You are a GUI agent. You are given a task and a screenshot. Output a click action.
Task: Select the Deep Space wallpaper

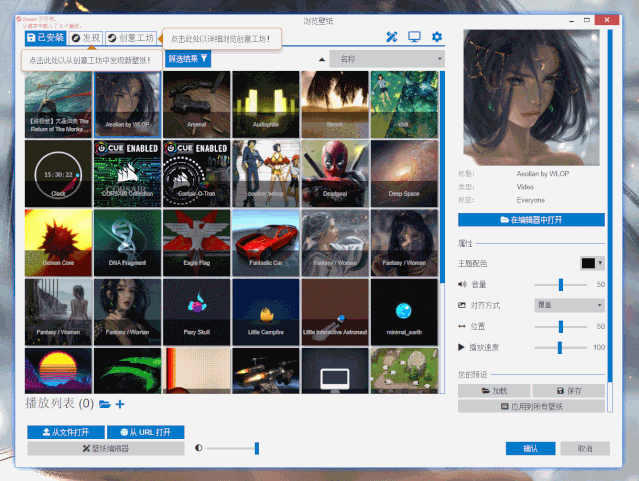(404, 174)
